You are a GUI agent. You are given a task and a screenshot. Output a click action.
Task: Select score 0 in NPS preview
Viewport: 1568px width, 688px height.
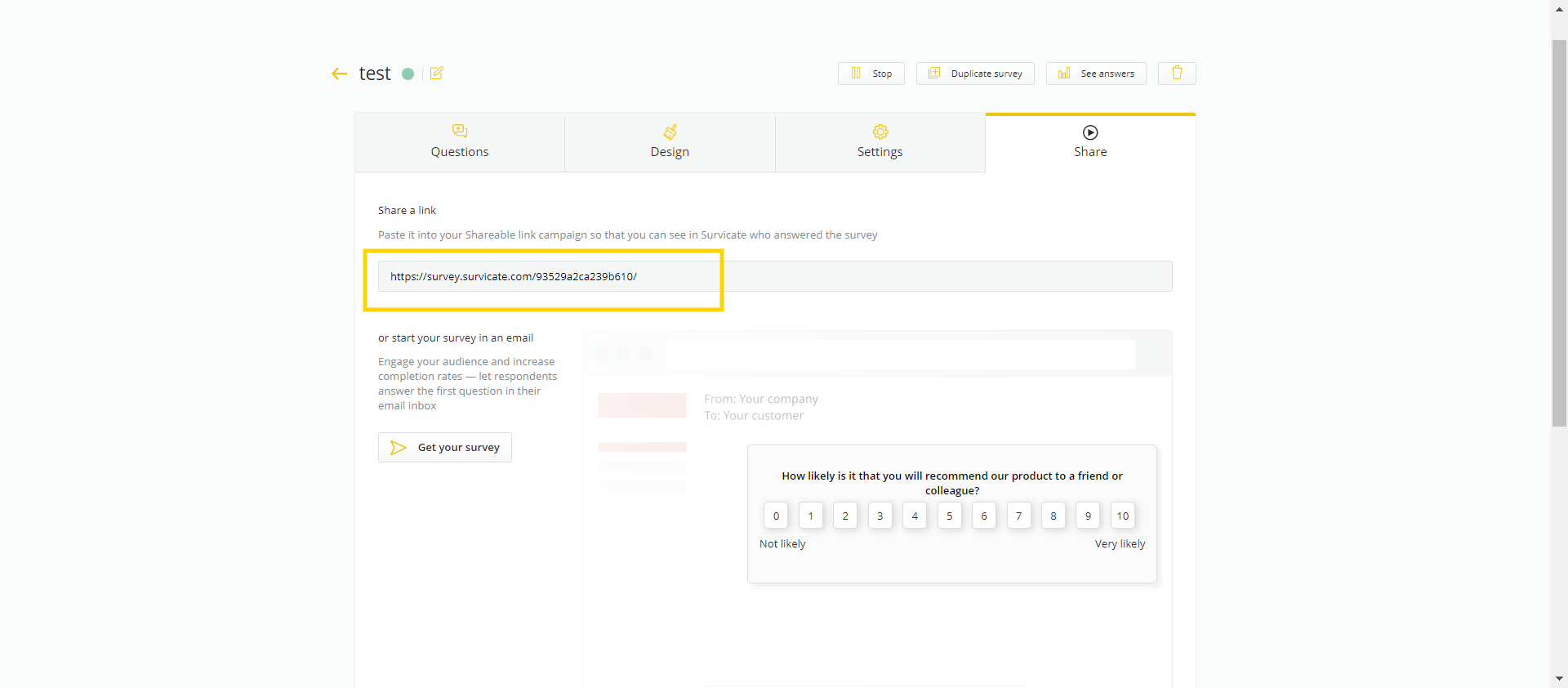tap(776, 516)
